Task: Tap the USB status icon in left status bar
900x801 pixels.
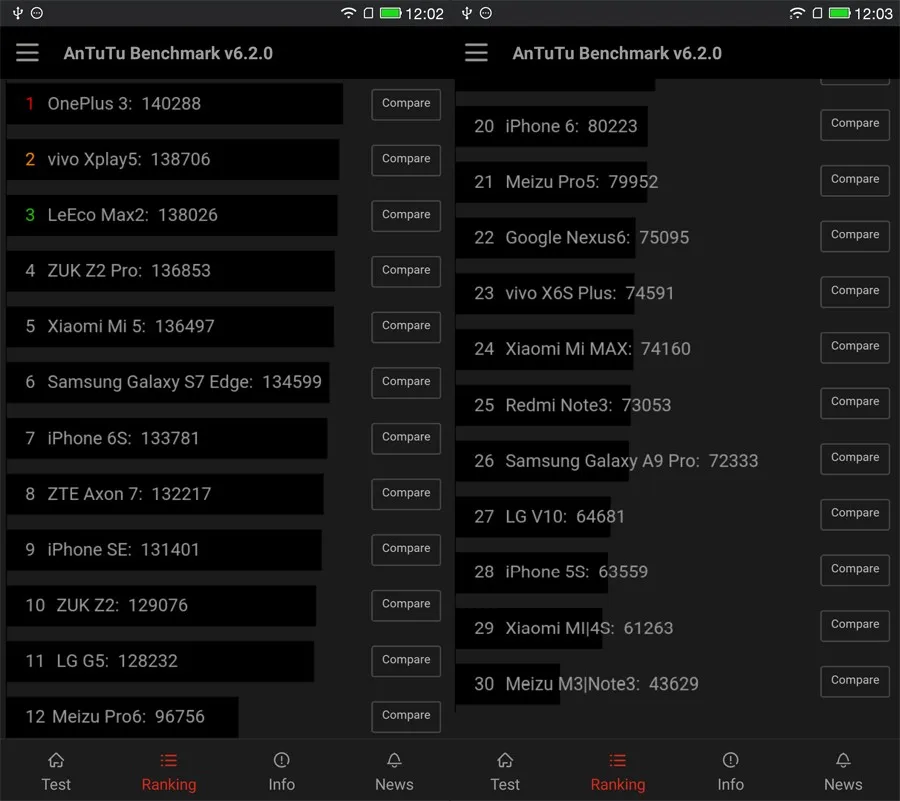Action: click(x=18, y=13)
